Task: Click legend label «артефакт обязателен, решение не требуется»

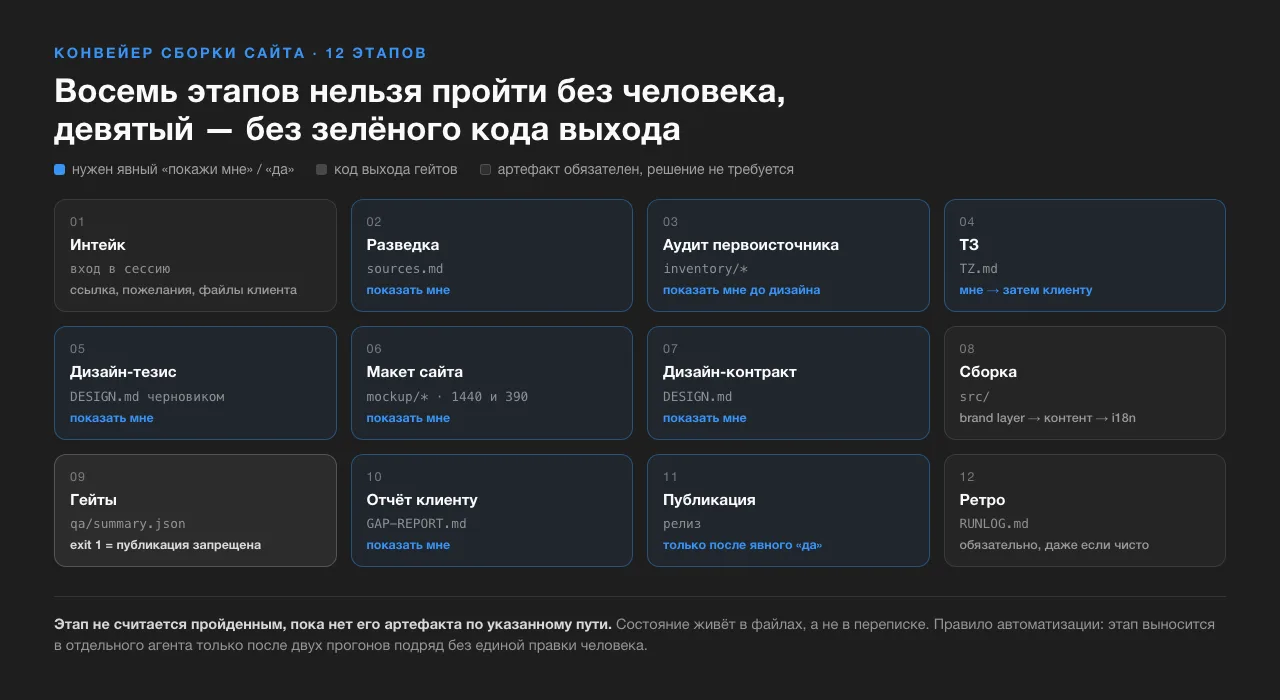Action: click(x=646, y=170)
